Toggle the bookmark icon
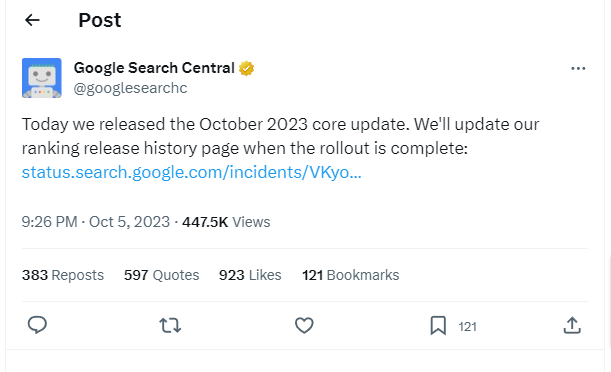The width and height of the screenshot is (611, 372). coord(438,325)
